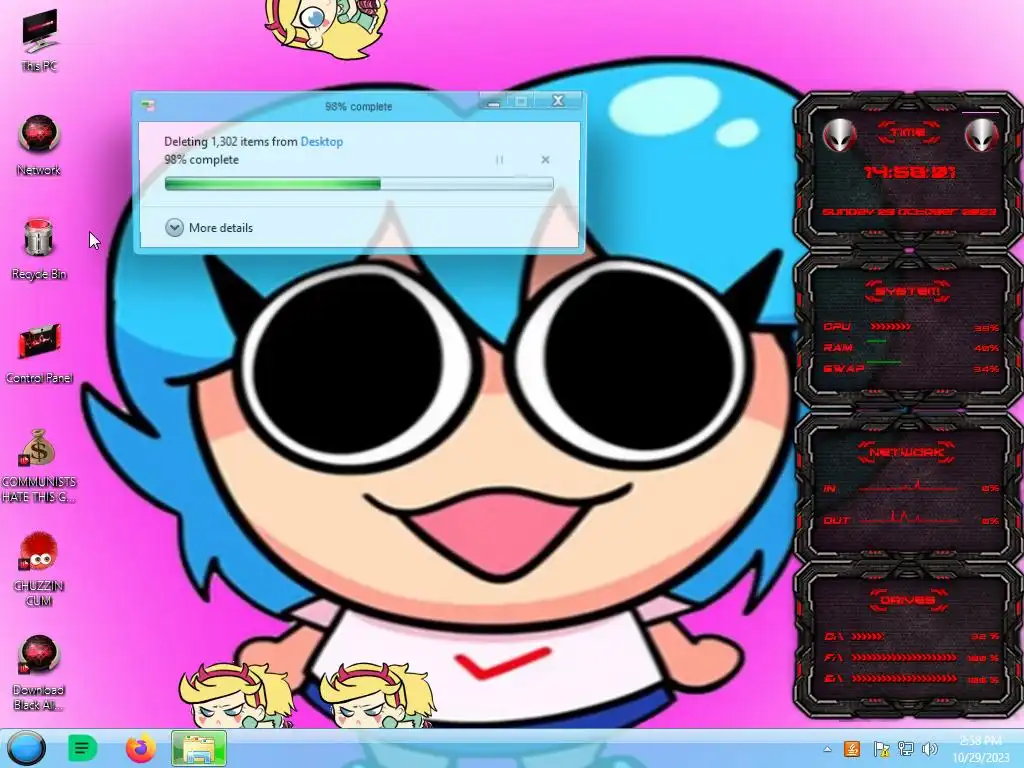Click the left alien head in TIME widget
Viewport: 1024px width, 768px height.
pos(839,136)
